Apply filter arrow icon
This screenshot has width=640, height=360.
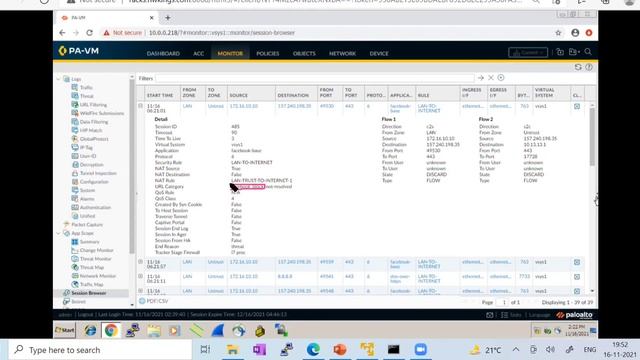(x=481, y=78)
